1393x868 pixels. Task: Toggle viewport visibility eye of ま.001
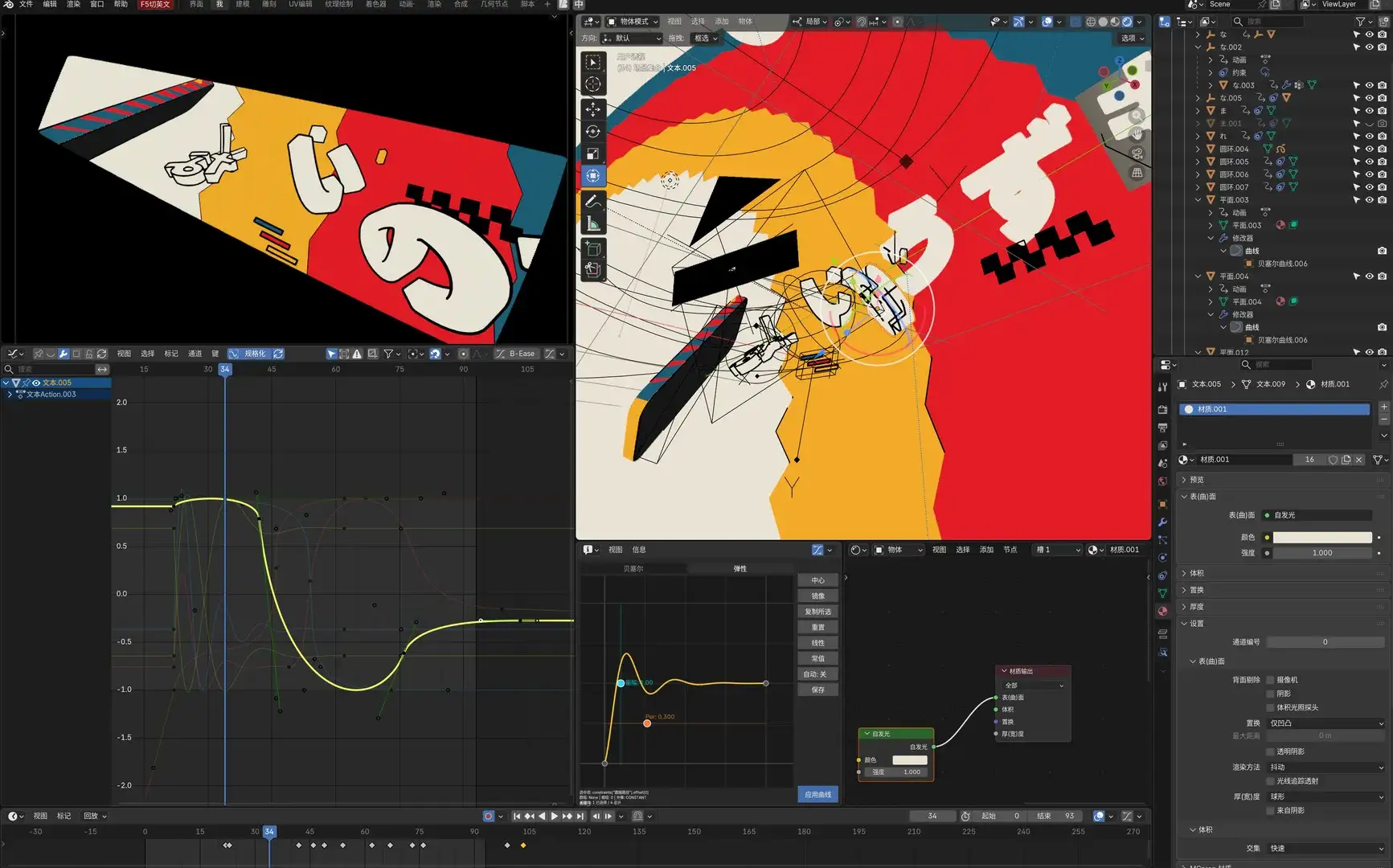[x=1369, y=124]
